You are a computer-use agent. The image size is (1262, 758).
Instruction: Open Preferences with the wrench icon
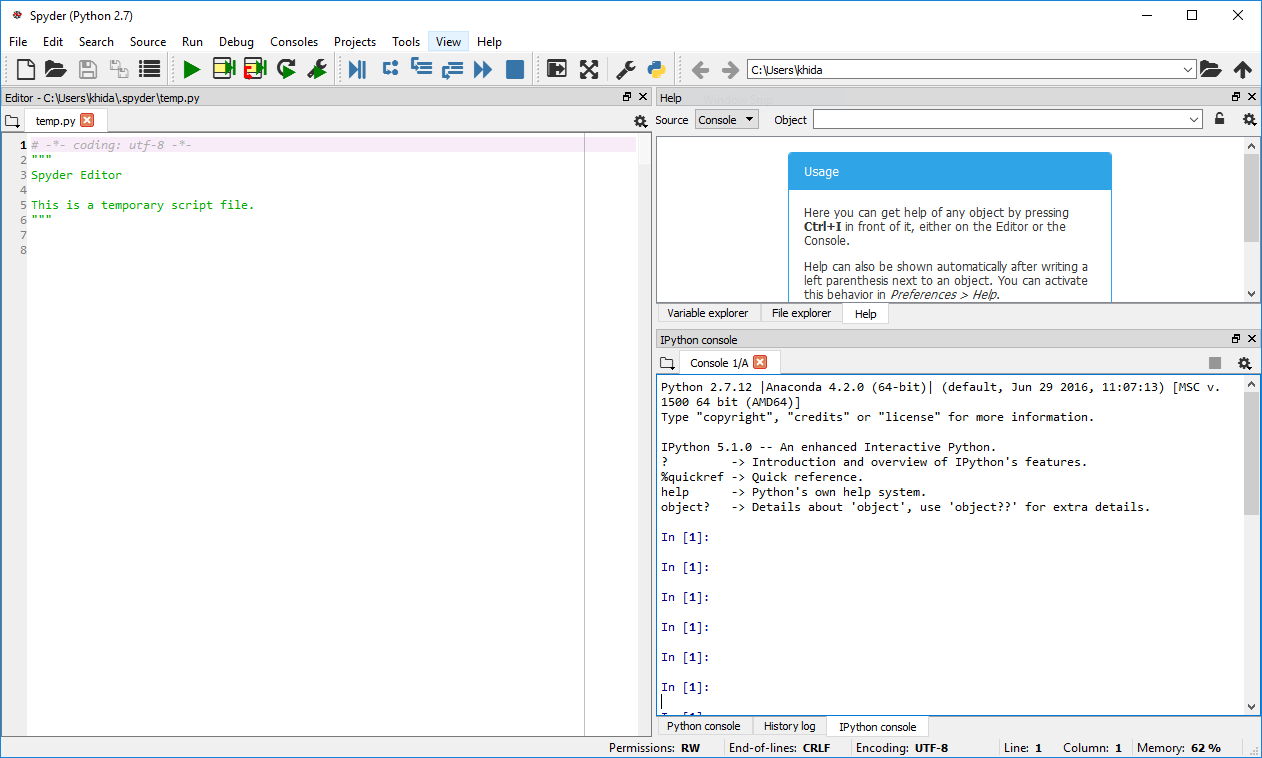[626, 69]
